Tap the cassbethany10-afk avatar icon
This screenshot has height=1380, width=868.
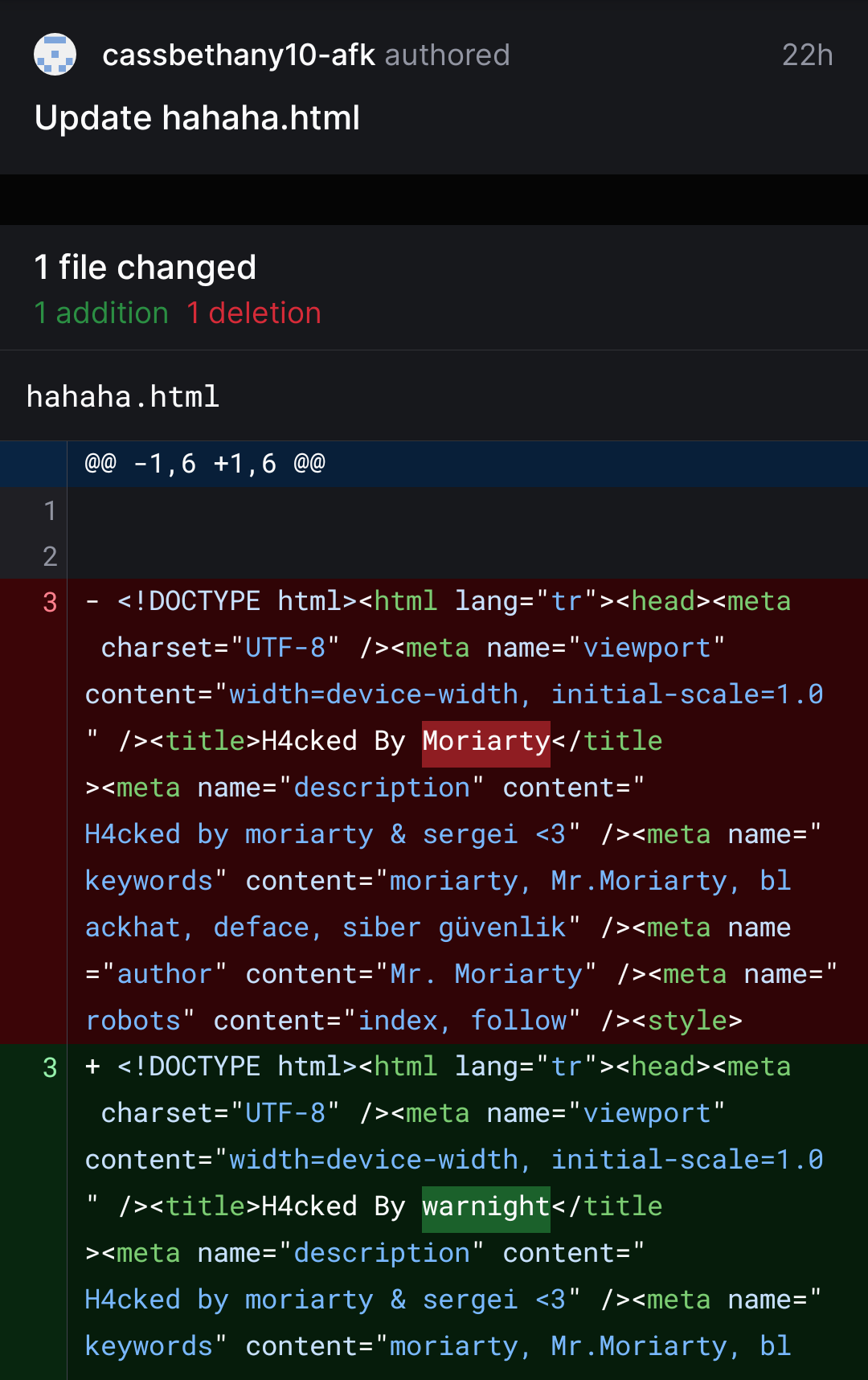pos(55,55)
